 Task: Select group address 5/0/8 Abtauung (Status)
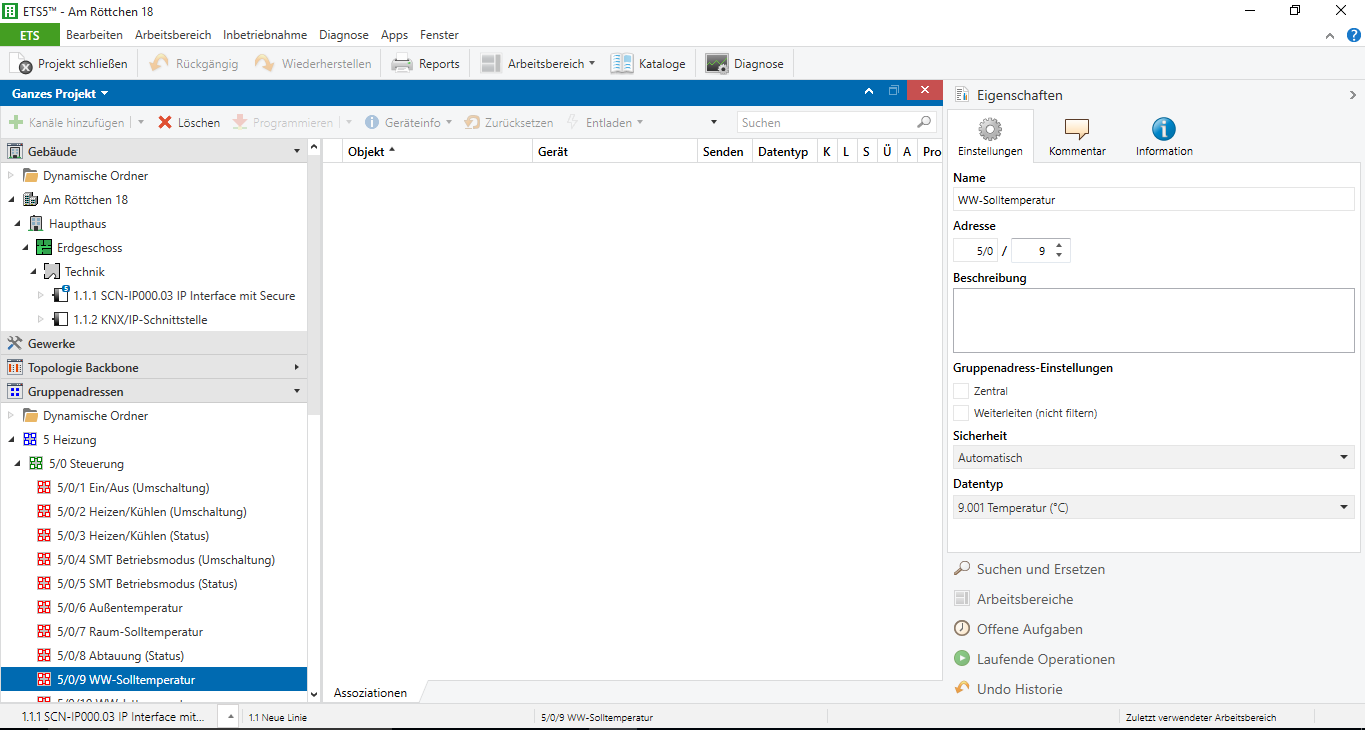pyautogui.click(x=120, y=656)
